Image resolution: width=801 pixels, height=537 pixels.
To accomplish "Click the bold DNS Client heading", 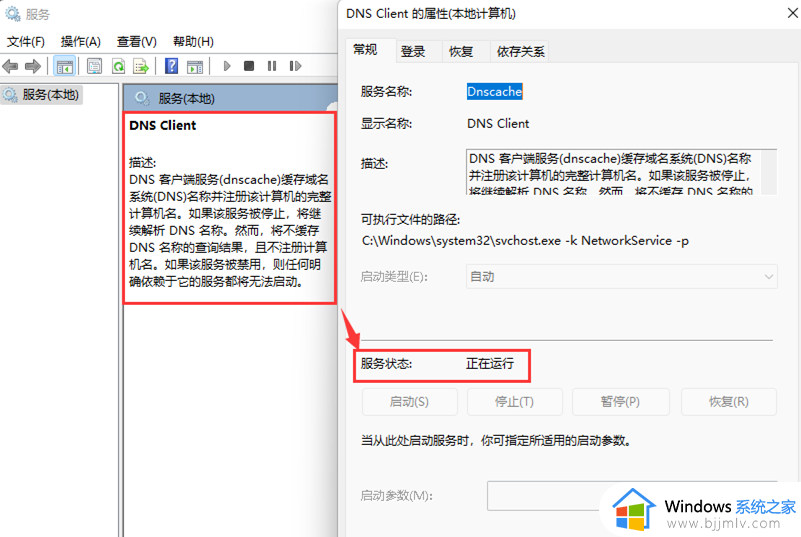I will pyautogui.click(x=162, y=126).
